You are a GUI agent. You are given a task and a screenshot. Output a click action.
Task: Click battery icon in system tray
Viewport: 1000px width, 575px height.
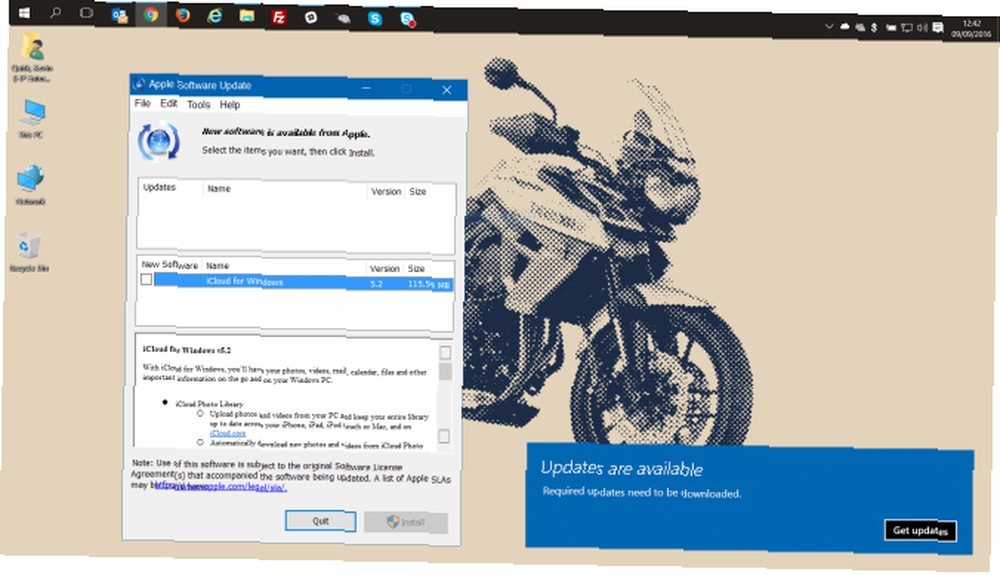pos(891,28)
